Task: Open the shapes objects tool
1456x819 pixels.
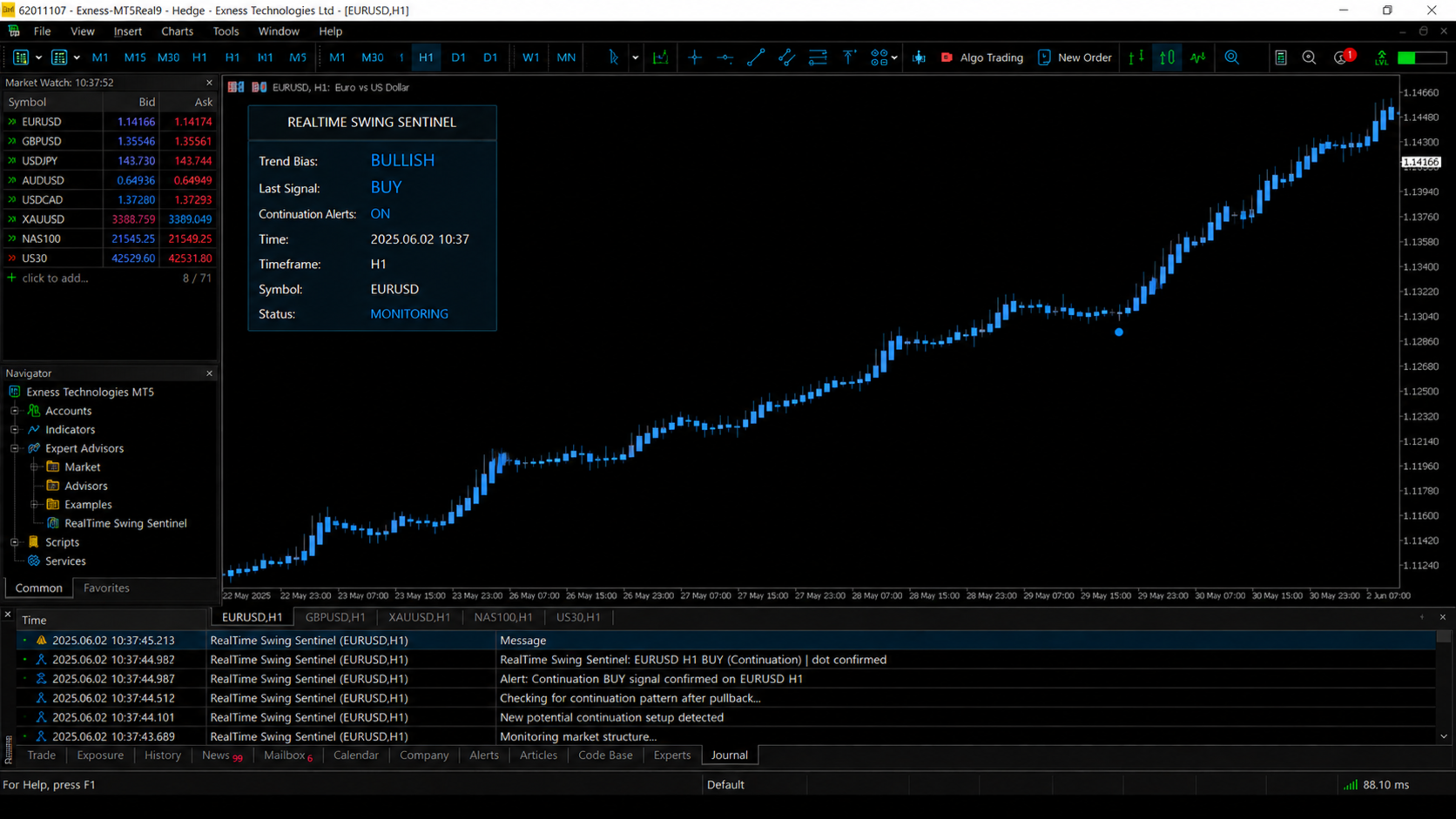Action: coord(879,57)
